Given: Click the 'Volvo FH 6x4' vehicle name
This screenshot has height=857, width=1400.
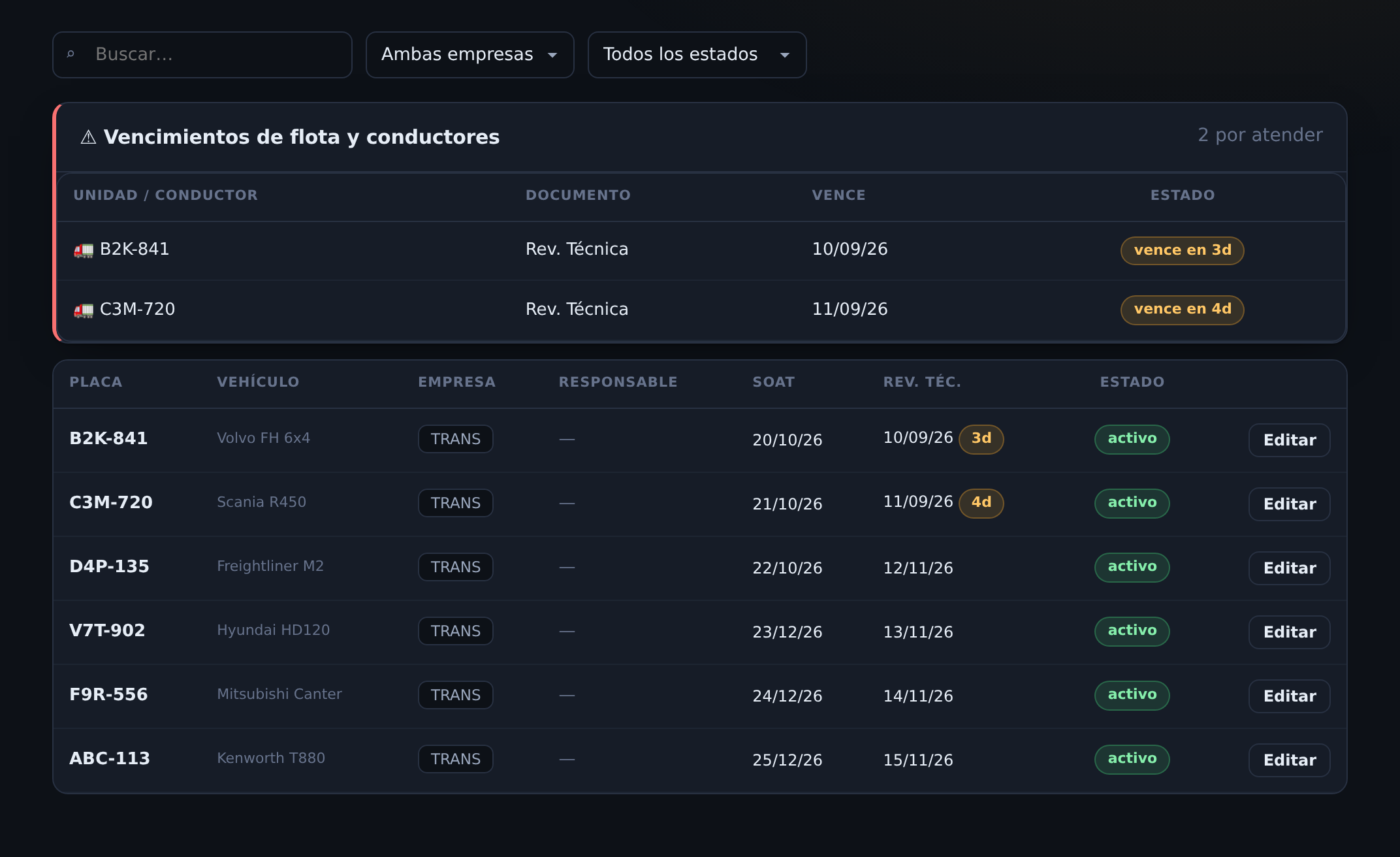Looking at the screenshot, I should (263, 438).
